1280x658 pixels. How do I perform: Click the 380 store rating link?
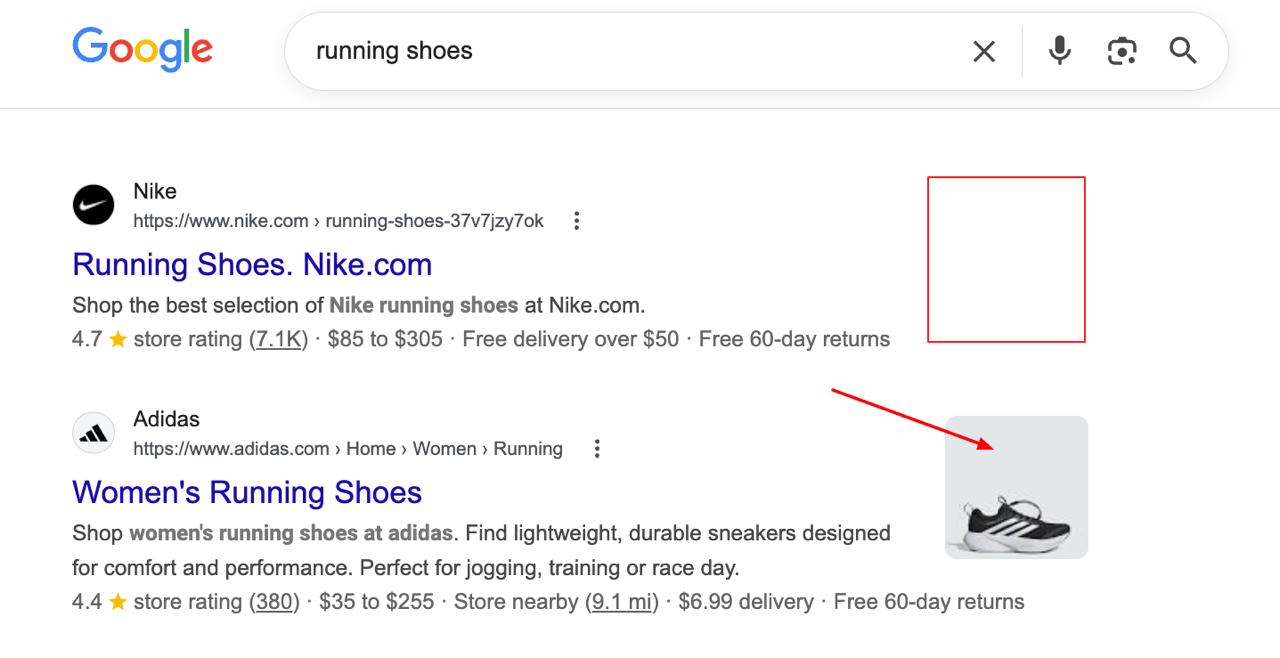click(x=273, y=601)
